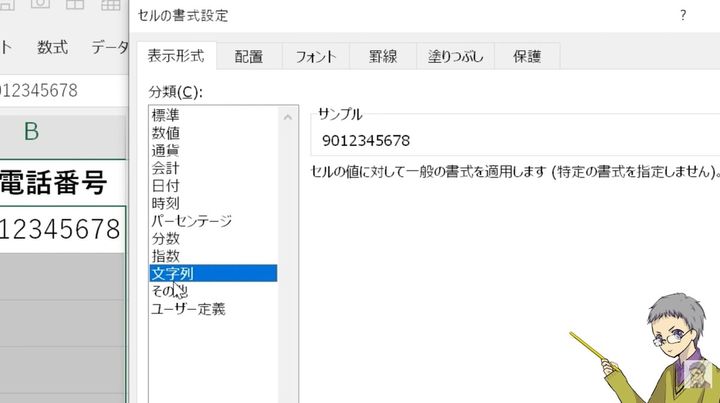Image resolution: width=720 pixels, height=403 pixels.
Task: Click the dialog help question mark
Action: coord(683,15)
